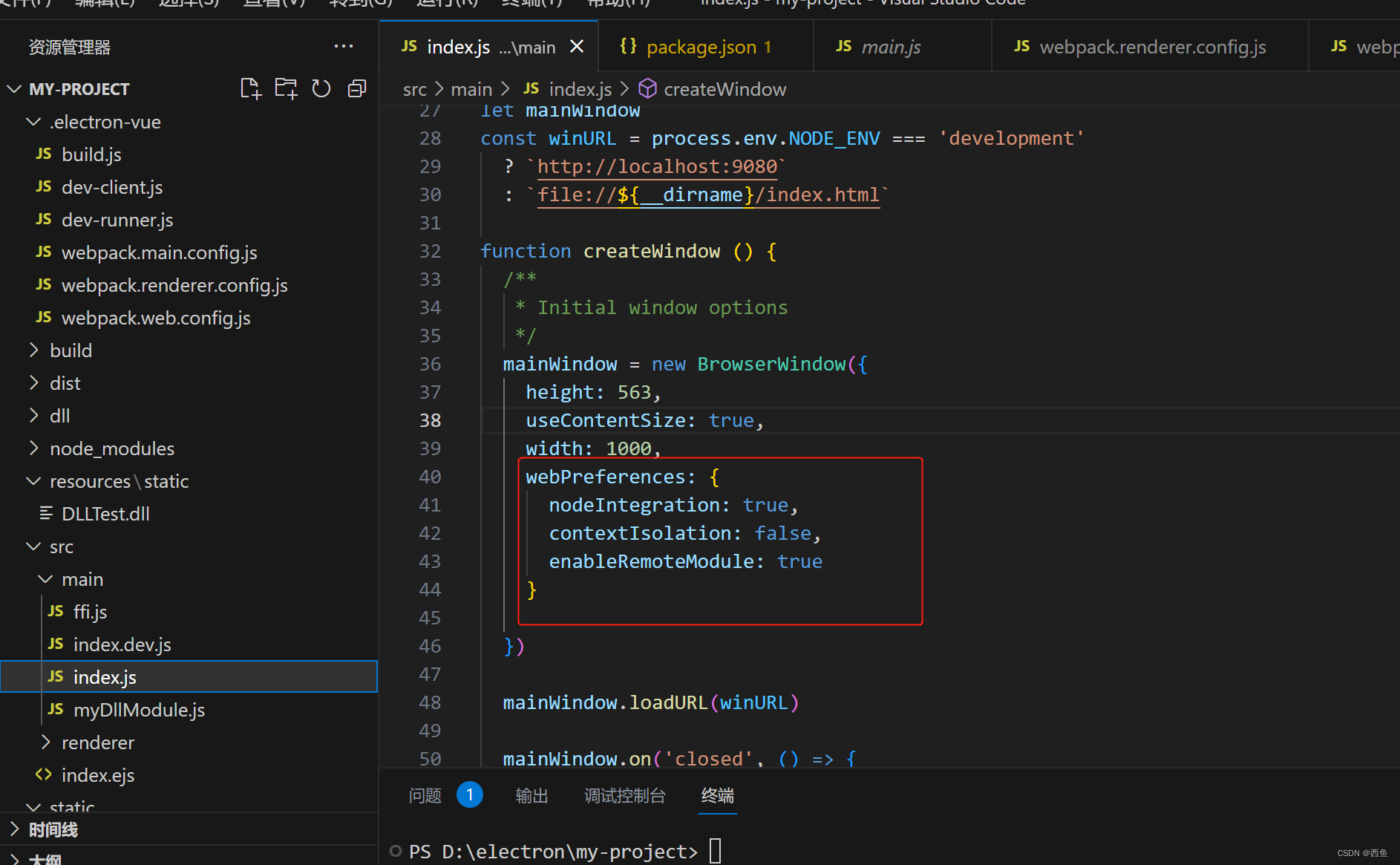This screenshot has width=1400, height=865.
Task: Click the JS icon beside webpack.renderer.config.js tab
Action: click(x=1021, y=45)
